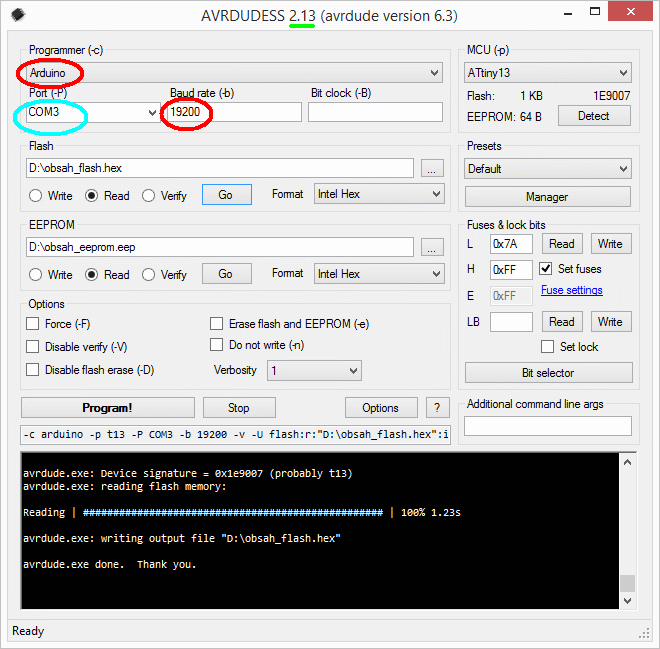660x649 pixels.
Task: Open the Flash Format dropdown (Intel Hex)
Action: click(x=379, y=194)
